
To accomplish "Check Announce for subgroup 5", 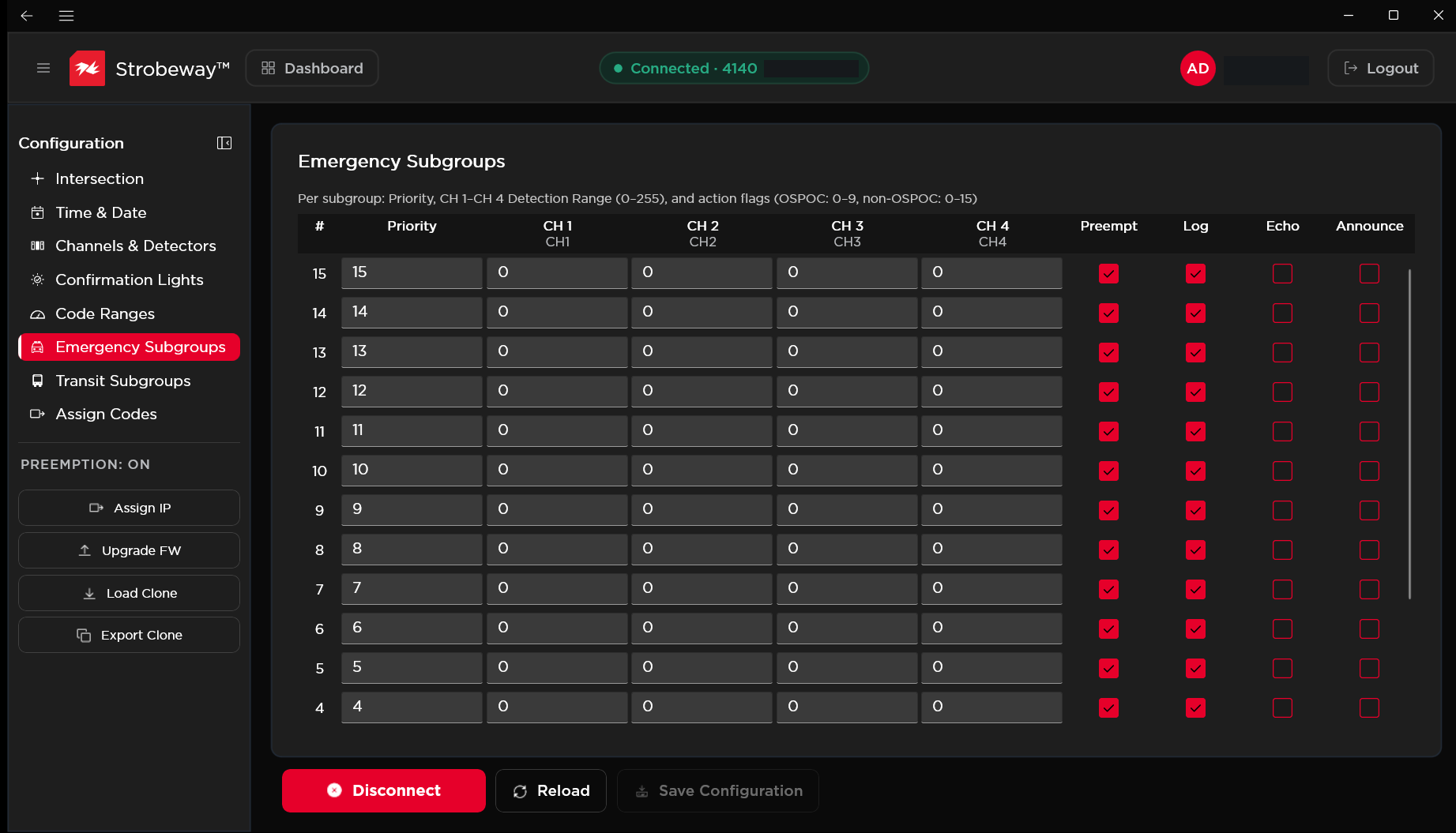I will point(1369,668).
